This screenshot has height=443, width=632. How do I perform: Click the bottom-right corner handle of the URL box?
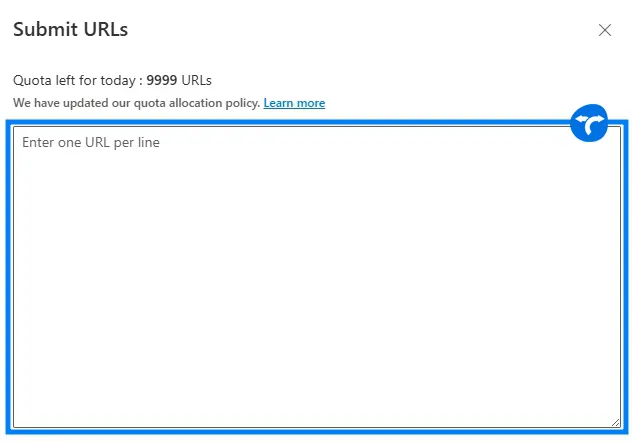pos(616,423)
